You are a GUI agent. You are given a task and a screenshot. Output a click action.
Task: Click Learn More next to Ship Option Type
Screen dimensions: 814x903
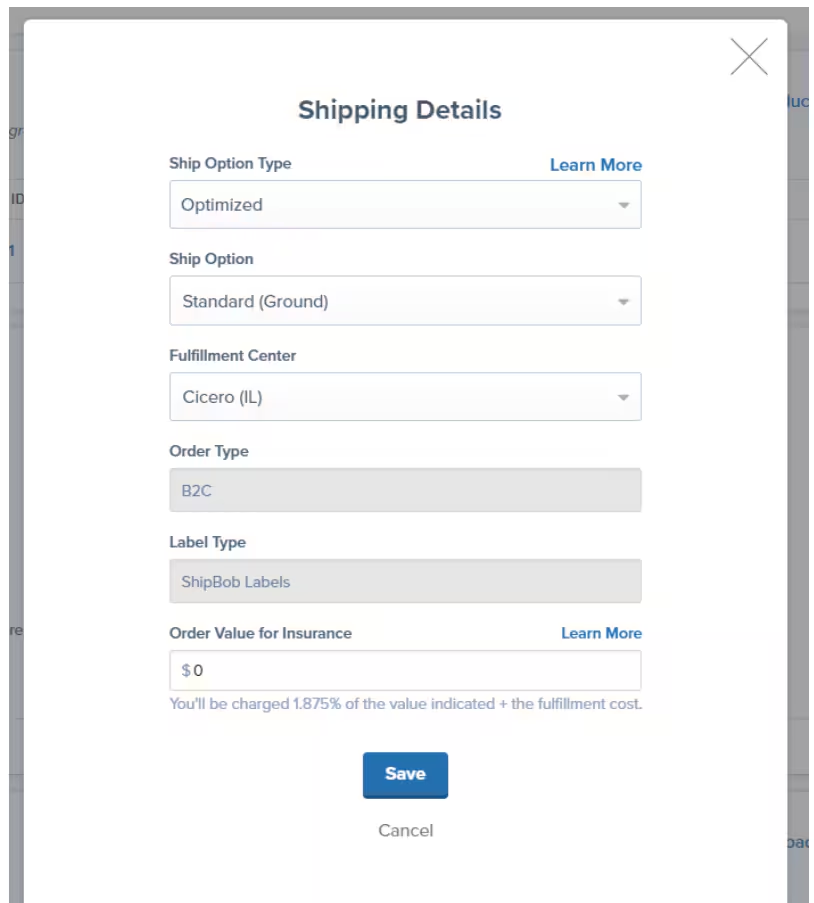pos(595,164)
